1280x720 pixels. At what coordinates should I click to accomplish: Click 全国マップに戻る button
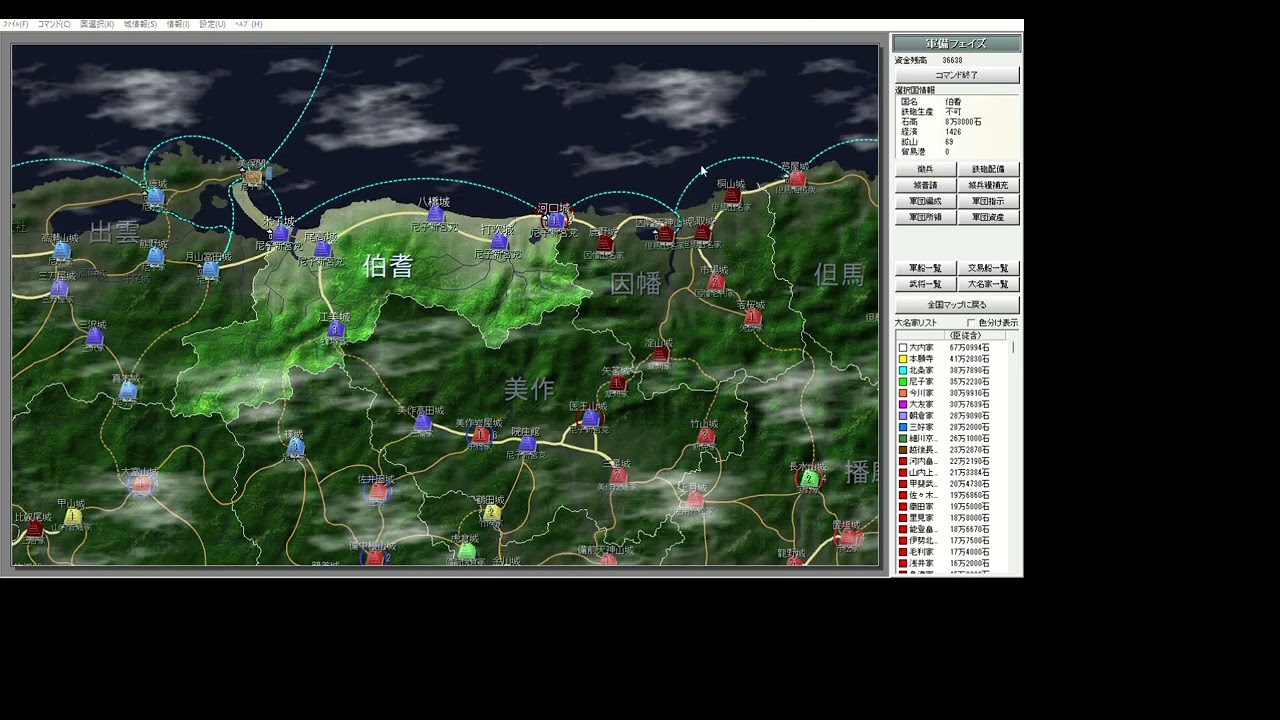pos(957,304)
